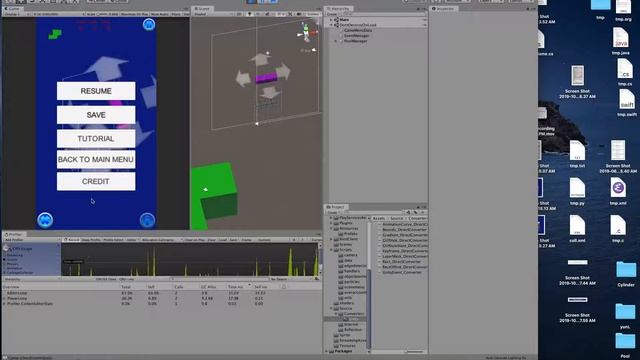Expand the Packages folder in Project tree

coord(327,351)
